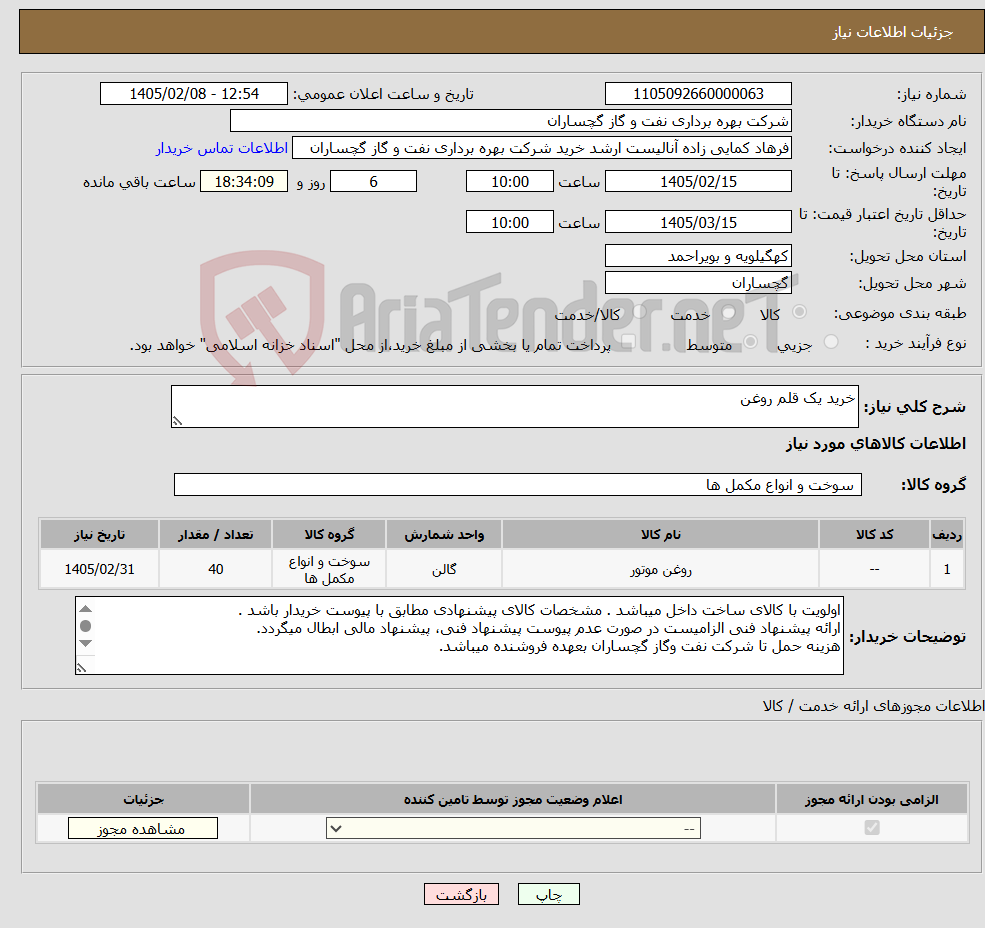Click goods group field سوخت و انواع مکمل ها
This screenshot has width=985, height=928.
tap(518, 484)
